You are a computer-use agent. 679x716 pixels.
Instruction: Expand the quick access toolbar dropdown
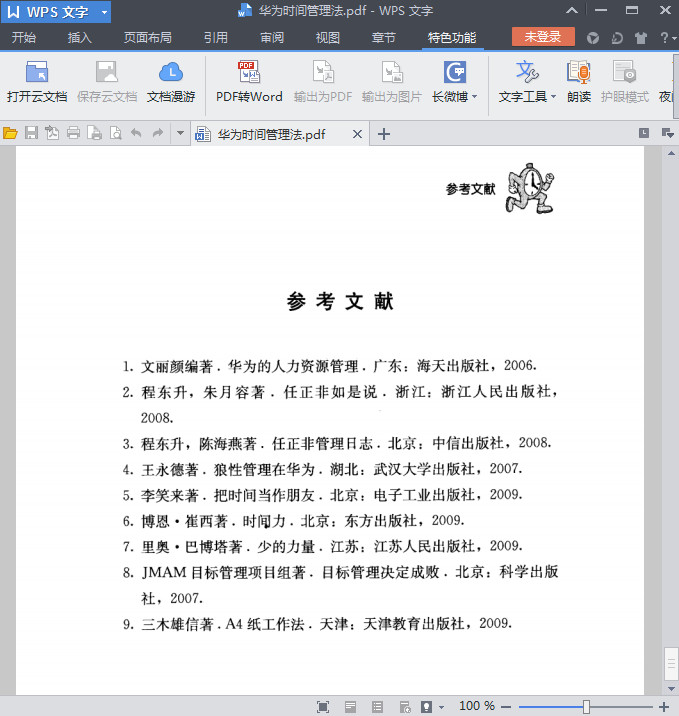(180, 133)
